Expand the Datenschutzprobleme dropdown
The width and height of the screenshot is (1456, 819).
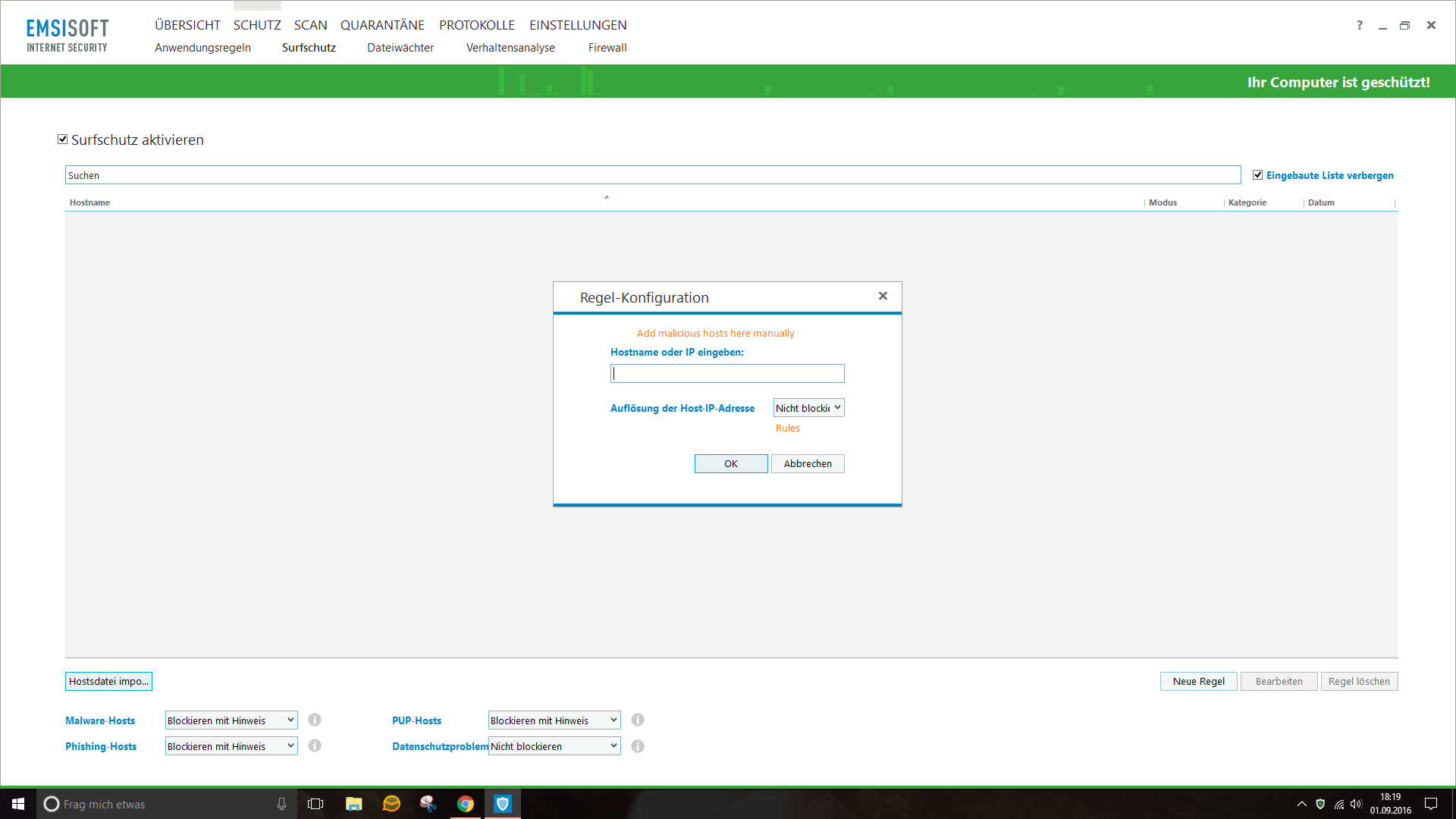554,746
